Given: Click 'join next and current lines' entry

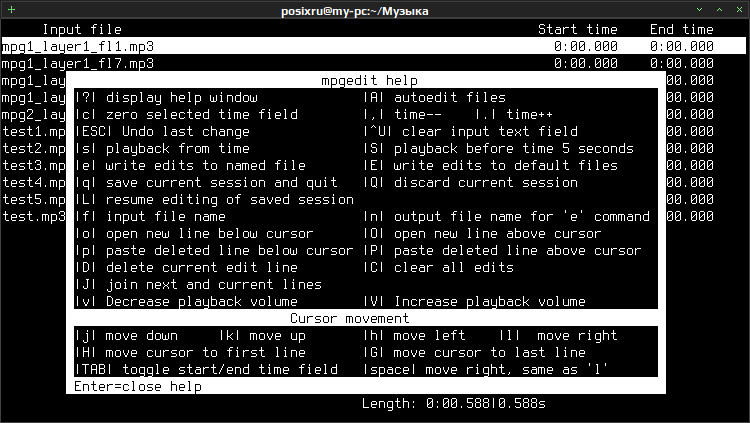Looking at the screenshot, I should point(198,284).
